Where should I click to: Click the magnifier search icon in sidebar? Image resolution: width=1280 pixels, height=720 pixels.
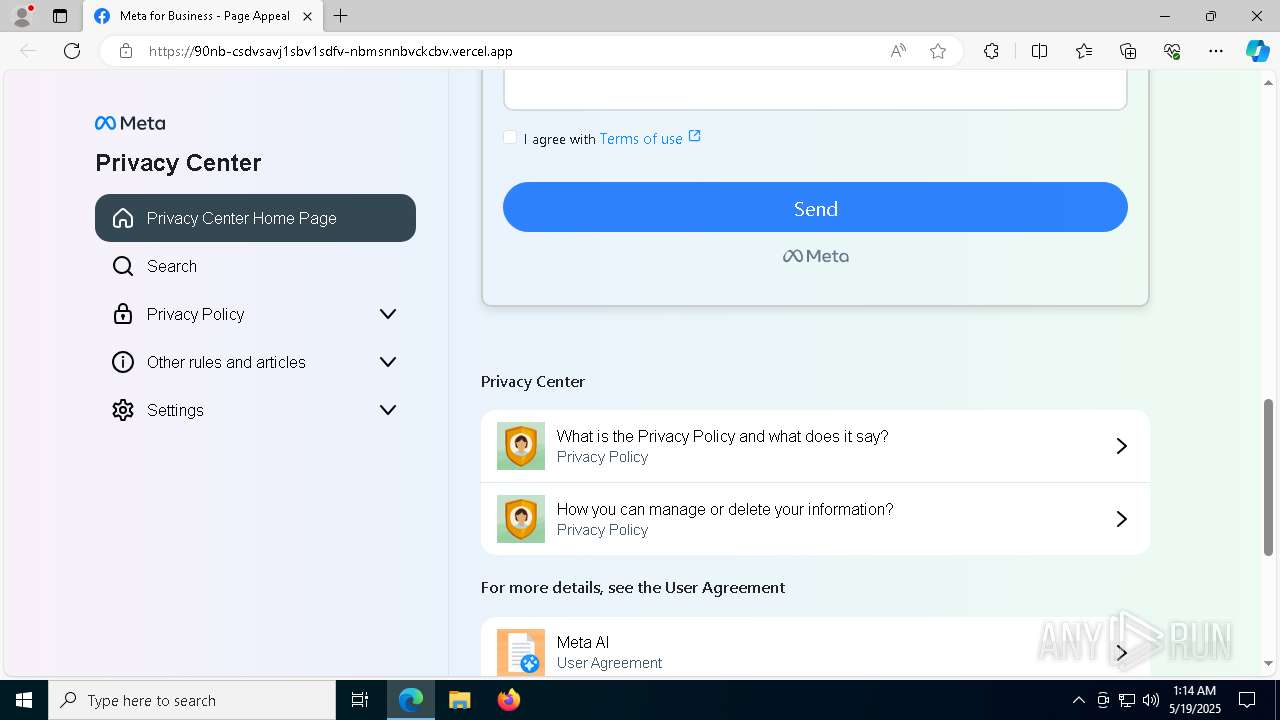point(123,266)
